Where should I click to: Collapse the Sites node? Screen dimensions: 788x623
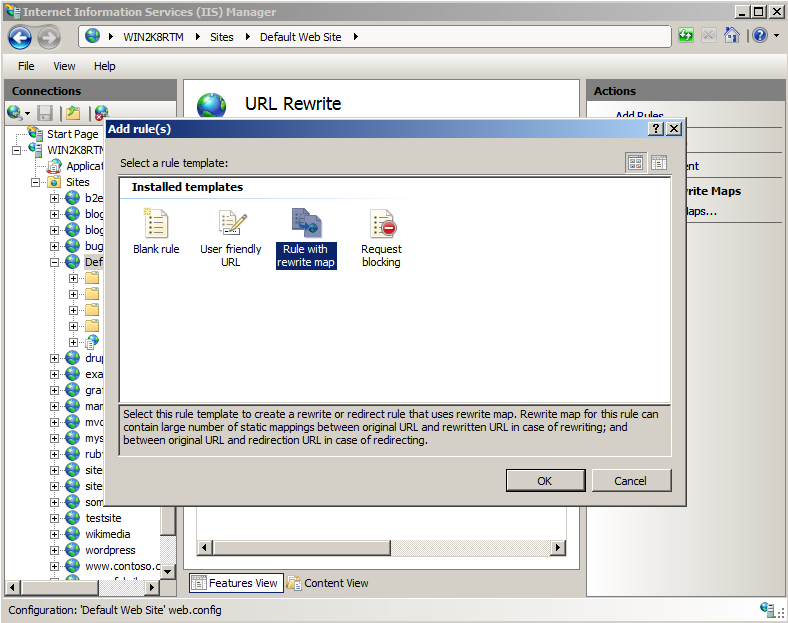click(x=35, y=182)
